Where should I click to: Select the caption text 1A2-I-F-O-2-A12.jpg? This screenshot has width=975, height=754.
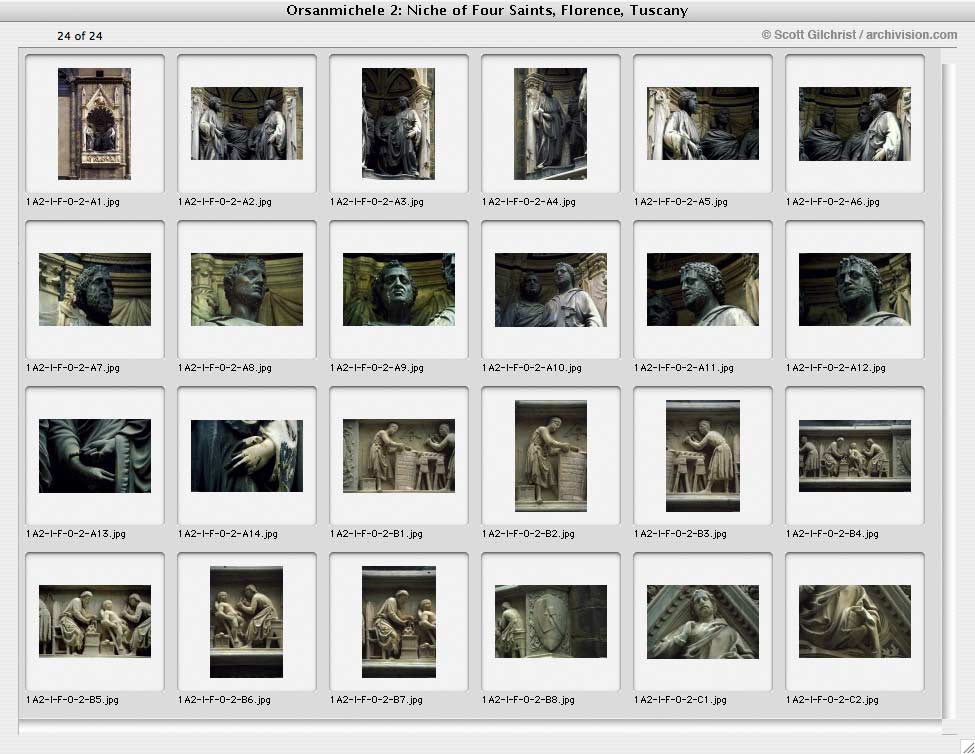coord(836,367)
